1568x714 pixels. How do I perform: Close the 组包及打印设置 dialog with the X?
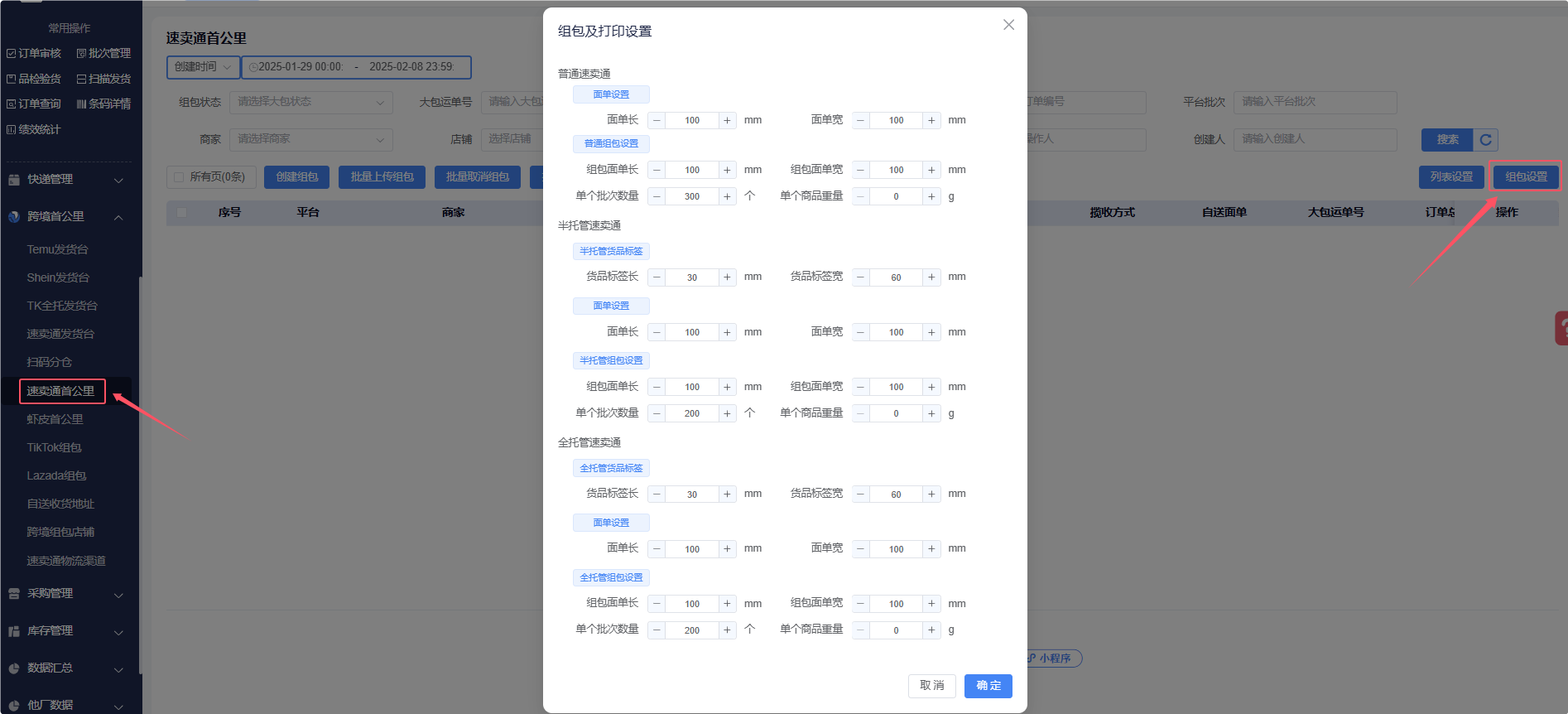(1008, 25)
